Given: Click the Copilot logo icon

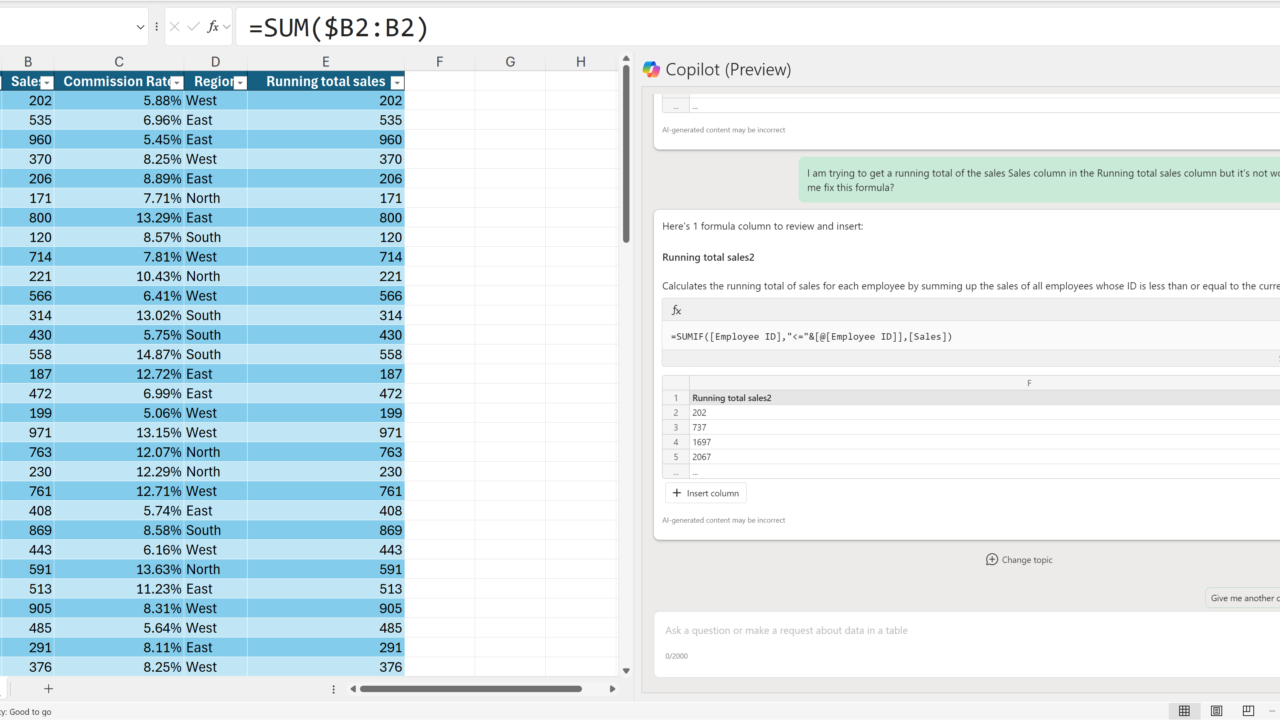Looking at the screenshot, I should pyautogui.click(x=652, y=69).
